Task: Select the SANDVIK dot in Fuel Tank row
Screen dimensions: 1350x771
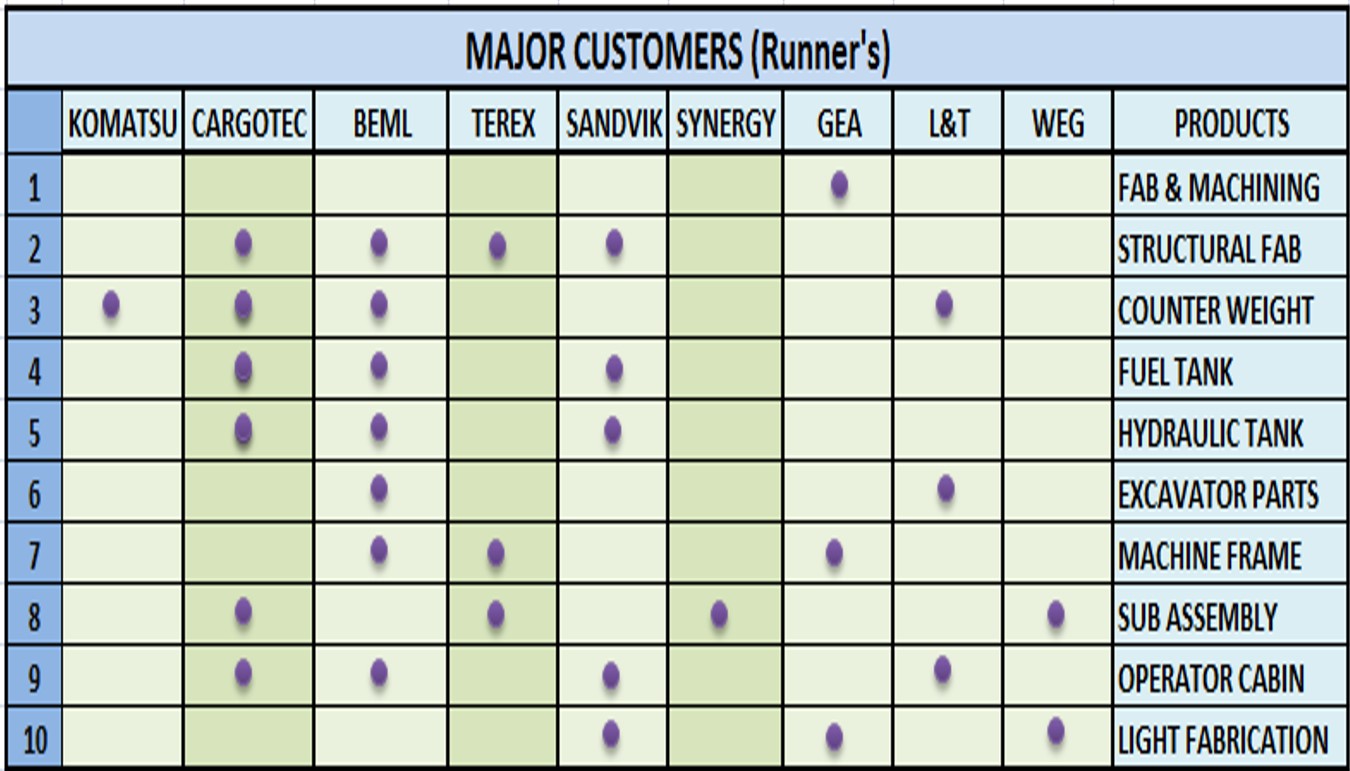Action: point(614,369)
